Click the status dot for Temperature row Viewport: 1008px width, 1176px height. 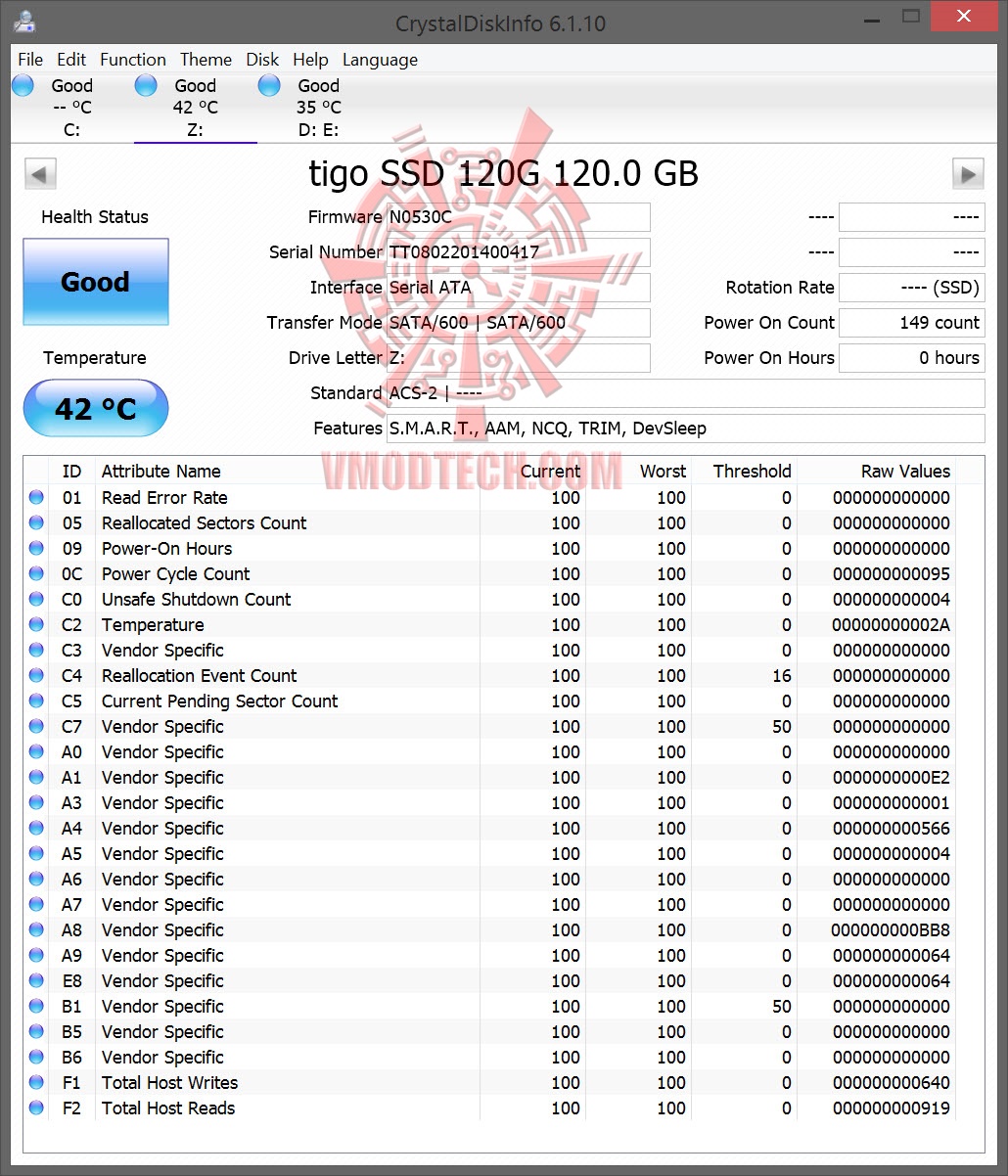click(x=36, y=624)
